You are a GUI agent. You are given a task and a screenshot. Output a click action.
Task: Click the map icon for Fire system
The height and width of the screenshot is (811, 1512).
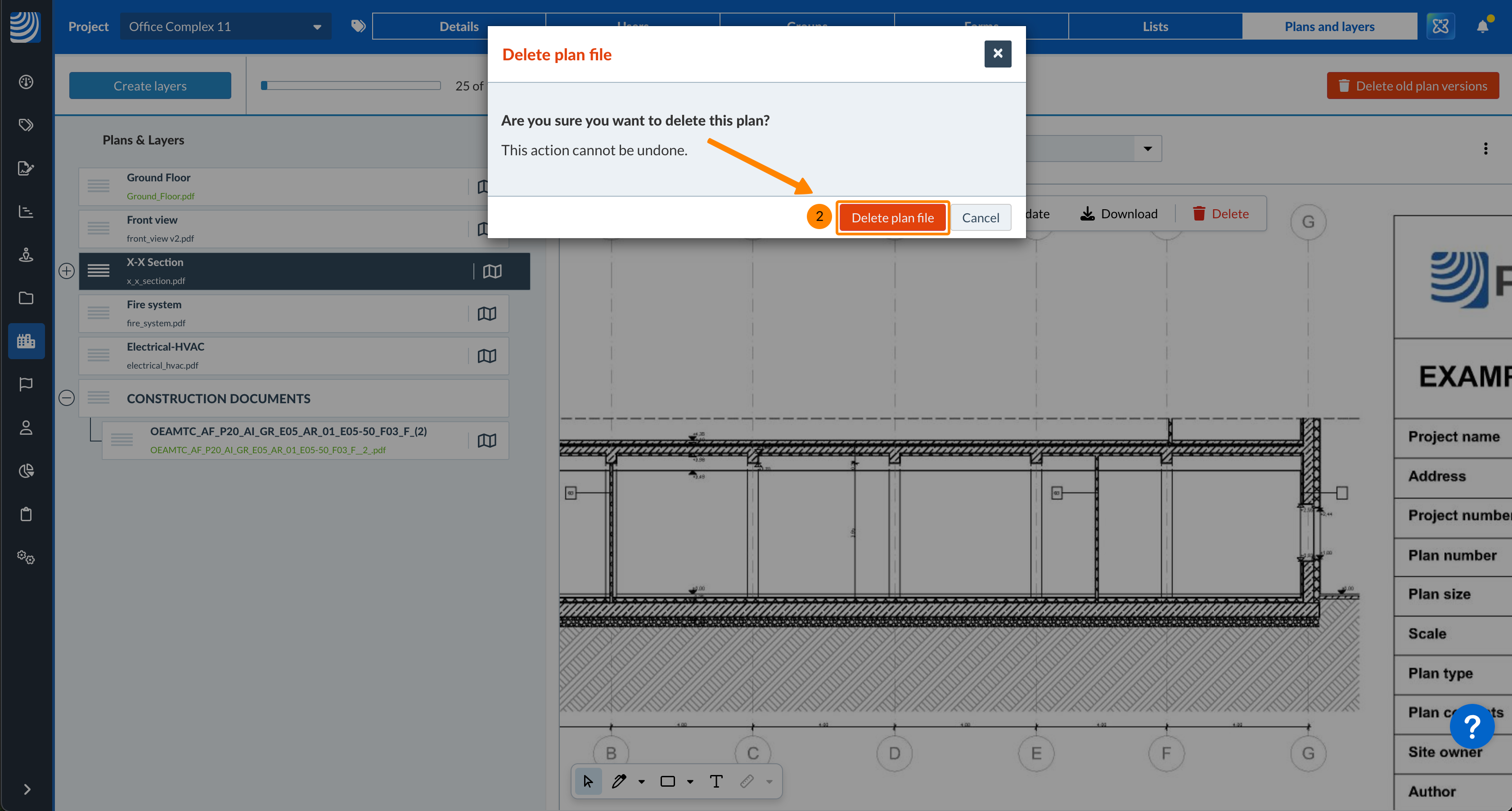[x=486, y=313]
